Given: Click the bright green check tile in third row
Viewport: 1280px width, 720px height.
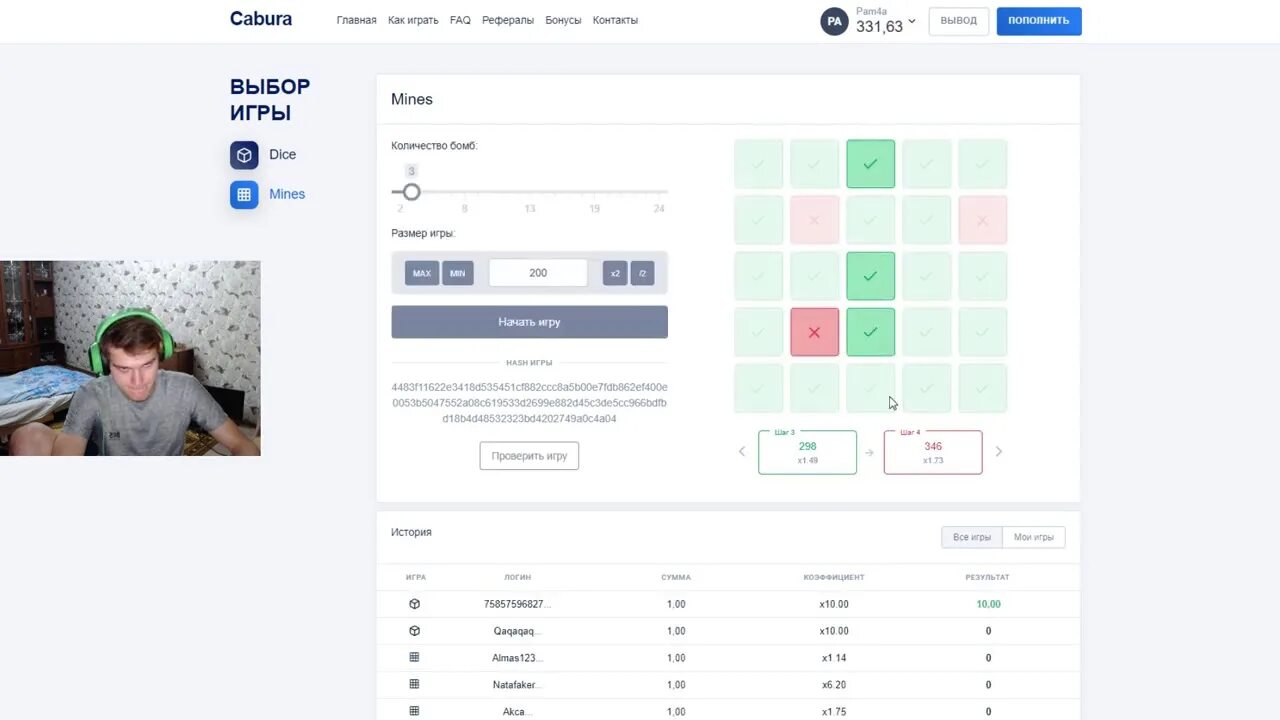Looking at the screenshot, I should (x=870, y=276).
